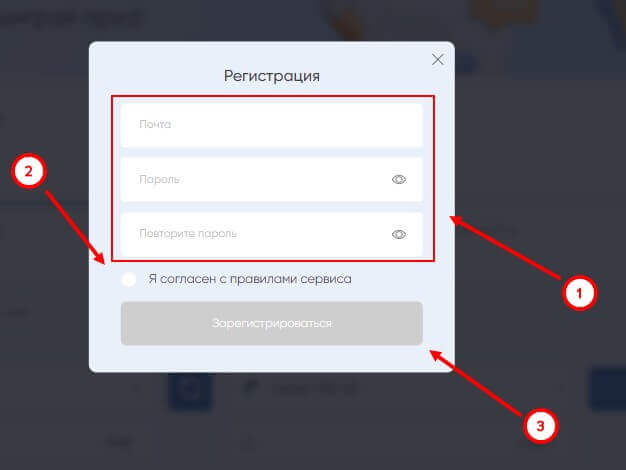Screen dimensions: 626x470
Task: Click the Регистрация dialog title
Action: 271,76
